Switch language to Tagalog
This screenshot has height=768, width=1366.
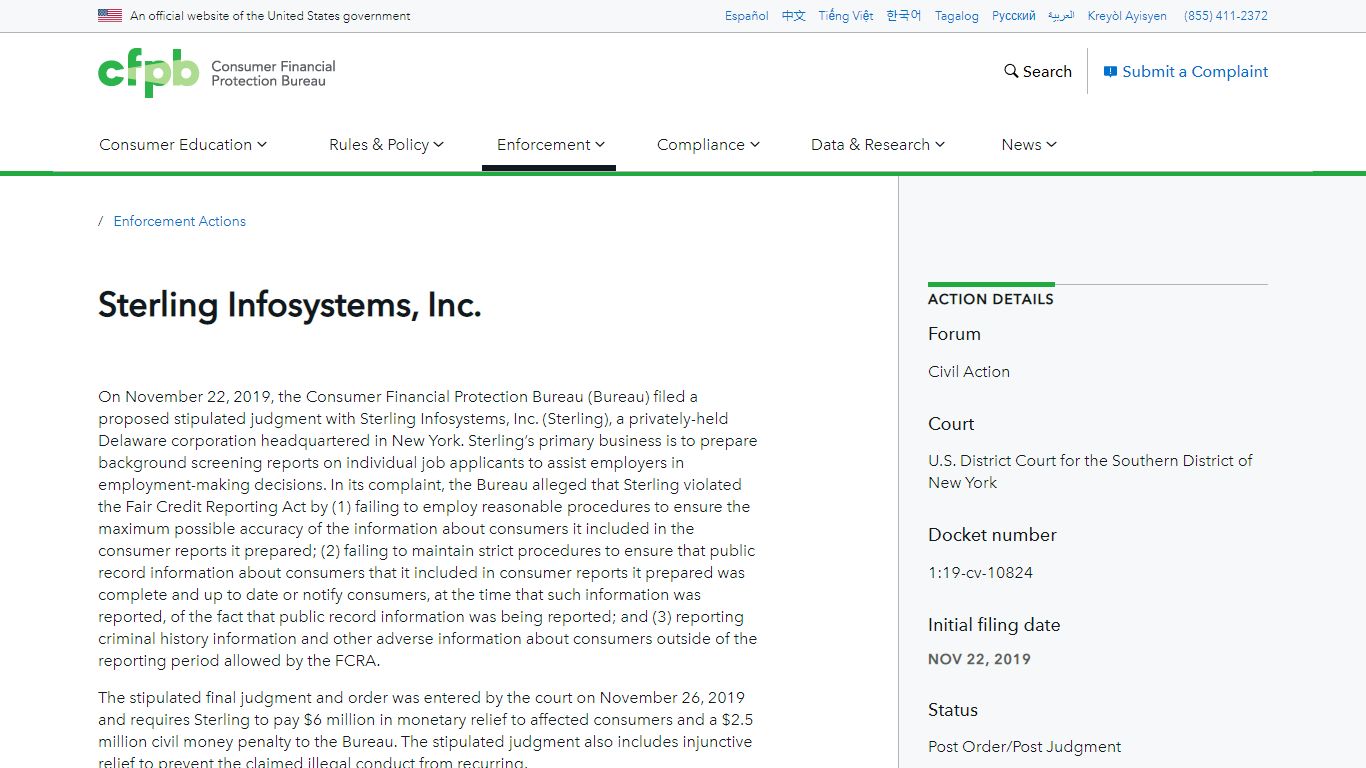tap(957, 16)
